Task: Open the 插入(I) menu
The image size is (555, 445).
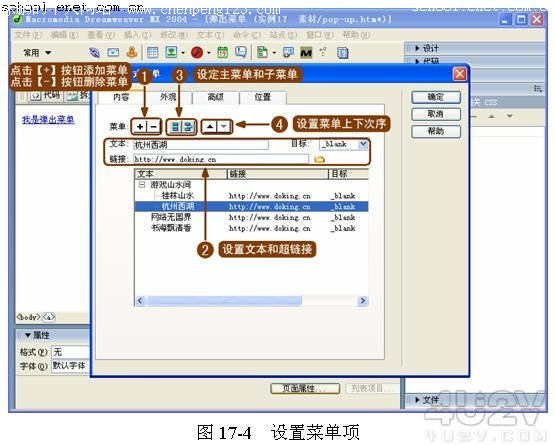Action: [x=137, y=35]
